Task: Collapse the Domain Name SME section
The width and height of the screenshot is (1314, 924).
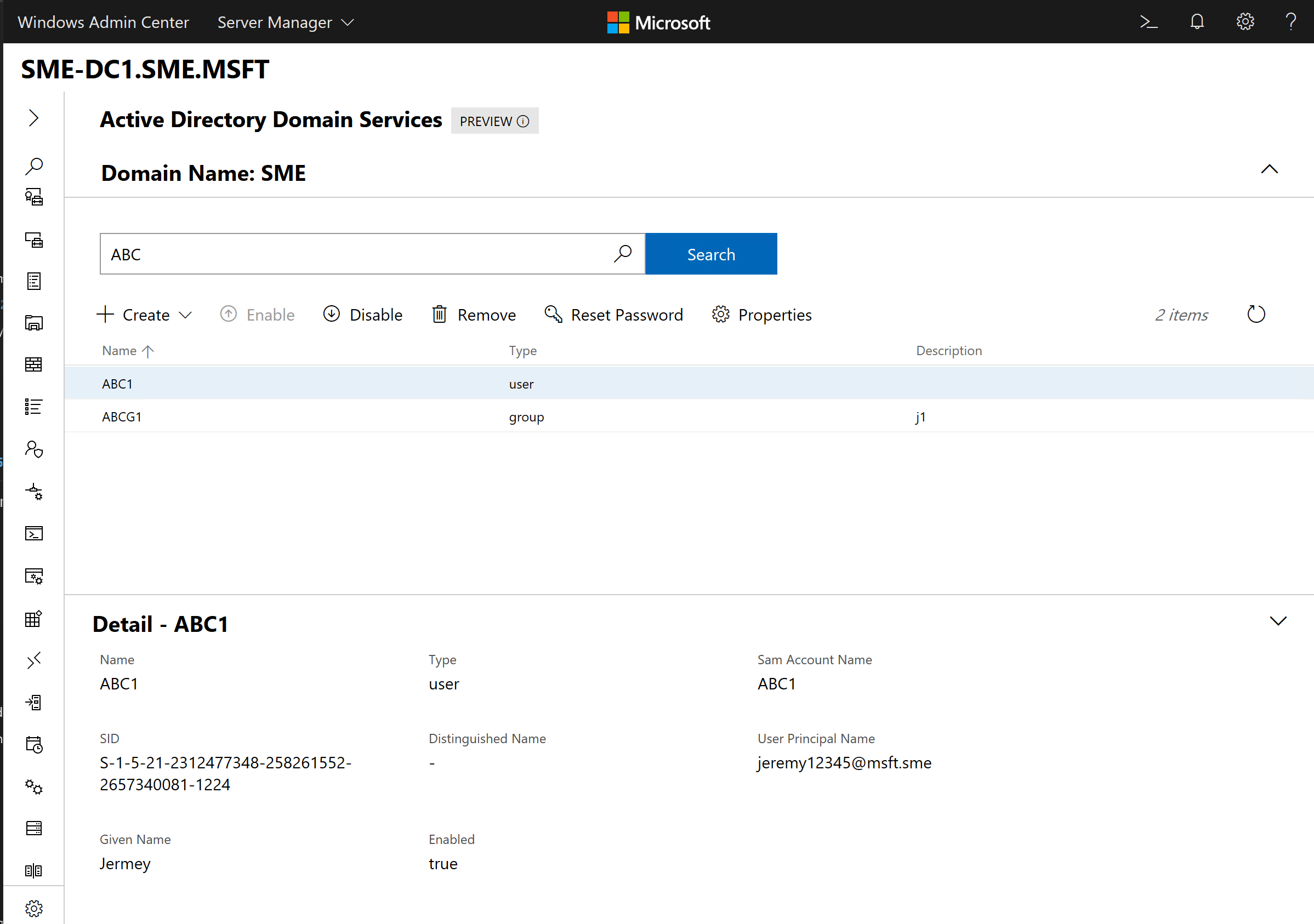Action: 1269,169
